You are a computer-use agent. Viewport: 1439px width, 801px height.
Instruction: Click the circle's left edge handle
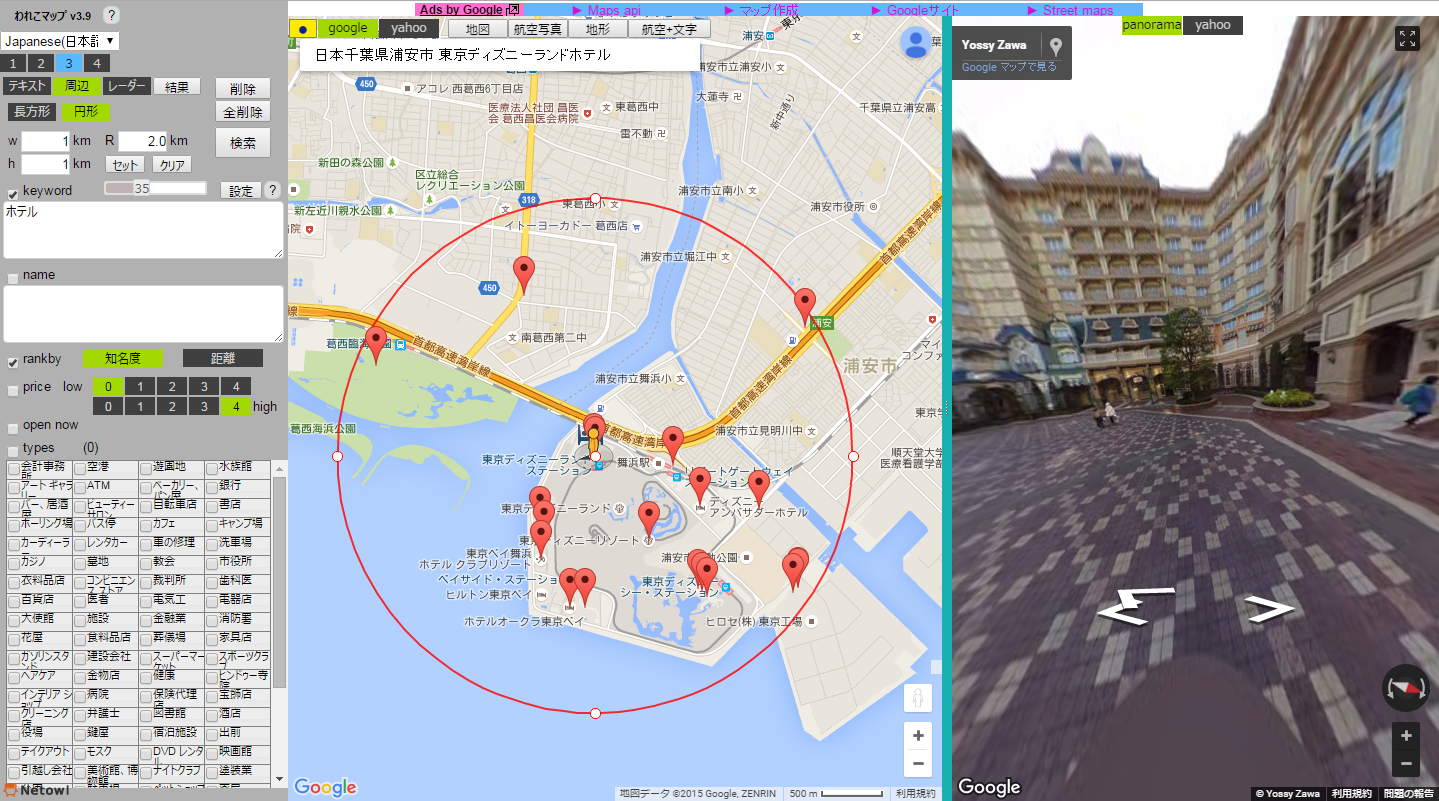tap(337, 456)
